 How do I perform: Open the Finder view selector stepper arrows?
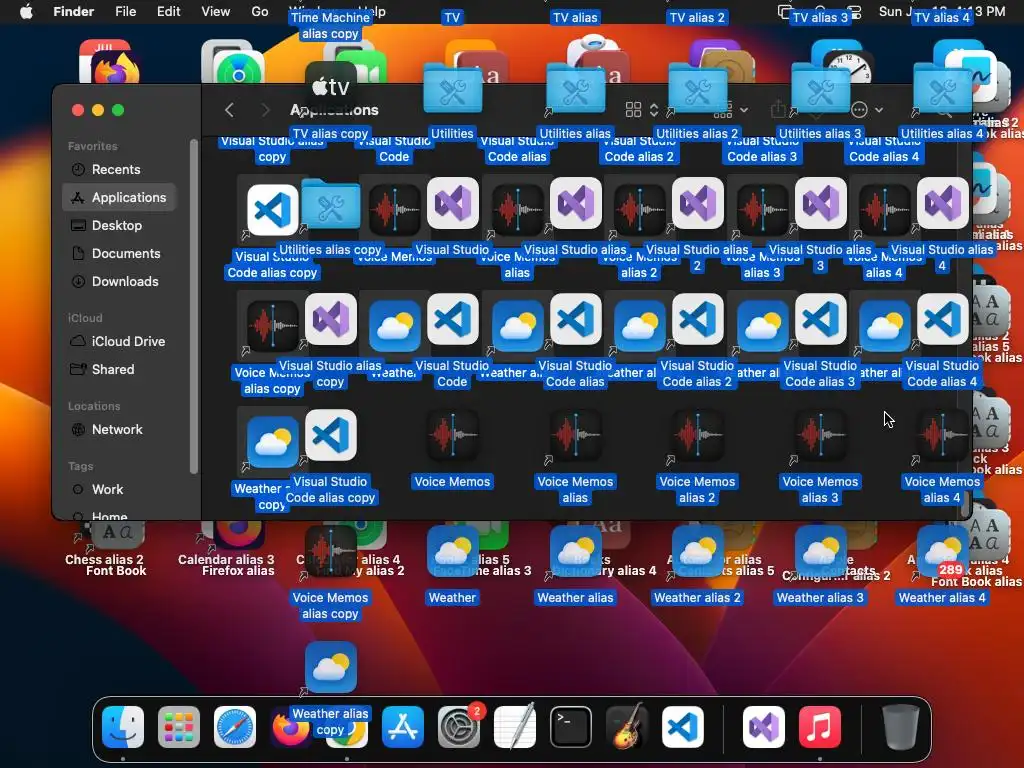tap(654, 110)
